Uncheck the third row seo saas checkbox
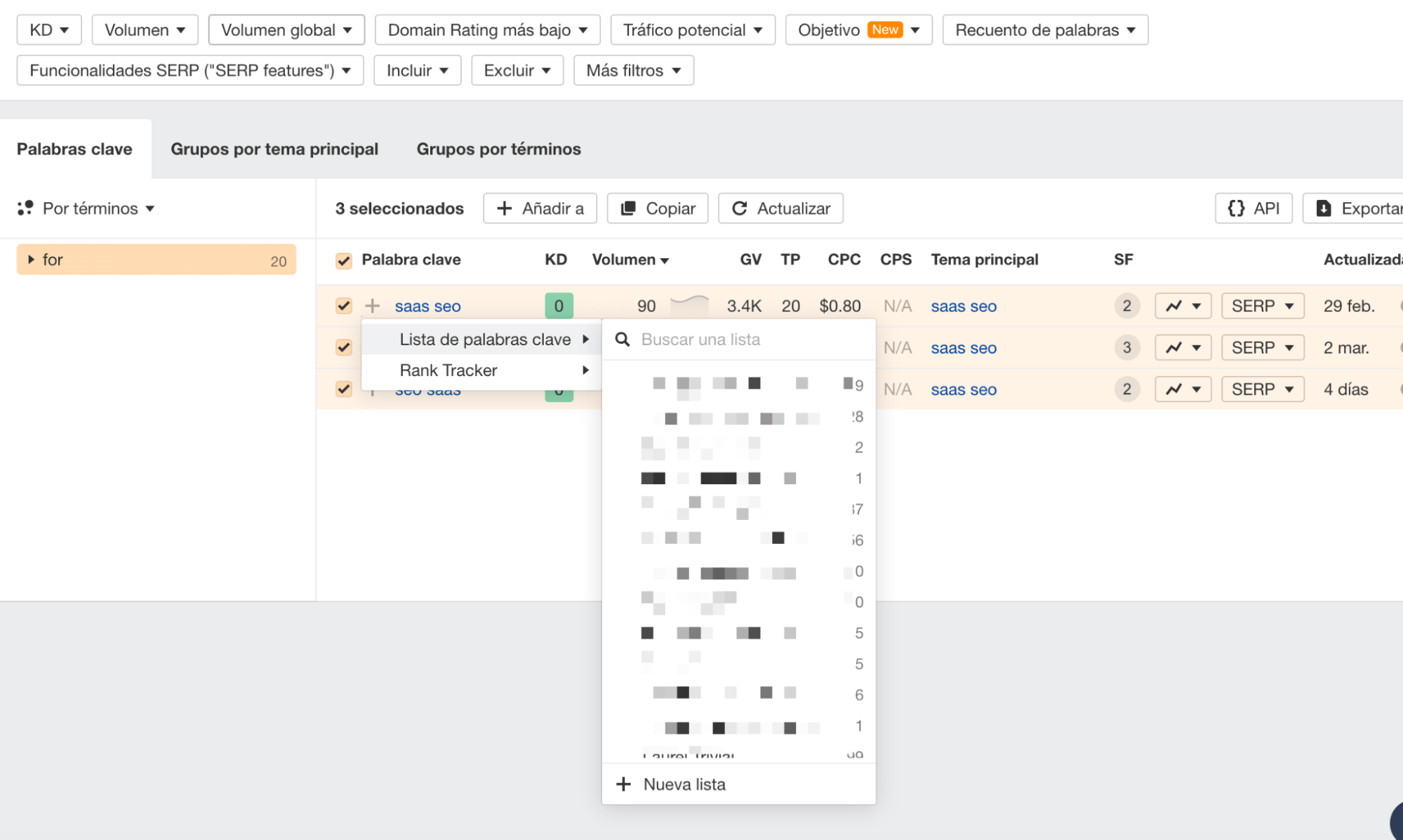1403x840 pixels. [x=343, y=389]
